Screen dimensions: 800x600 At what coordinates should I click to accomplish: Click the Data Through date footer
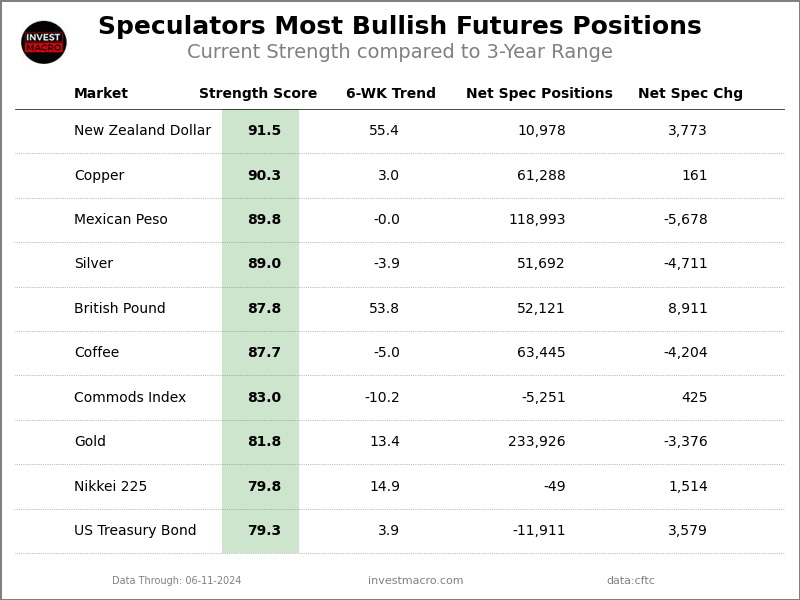[x=176, y=581]
